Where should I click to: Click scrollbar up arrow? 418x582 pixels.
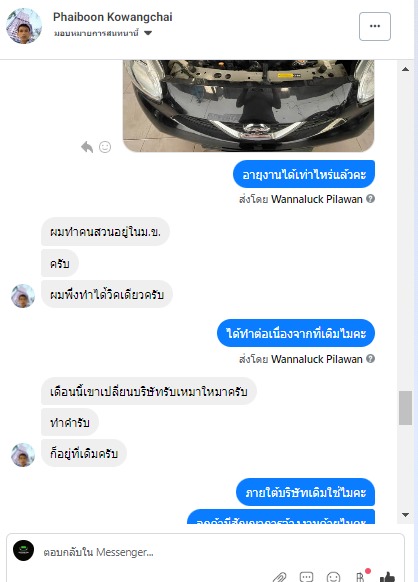pyautogui.click(x=405, y=69)
